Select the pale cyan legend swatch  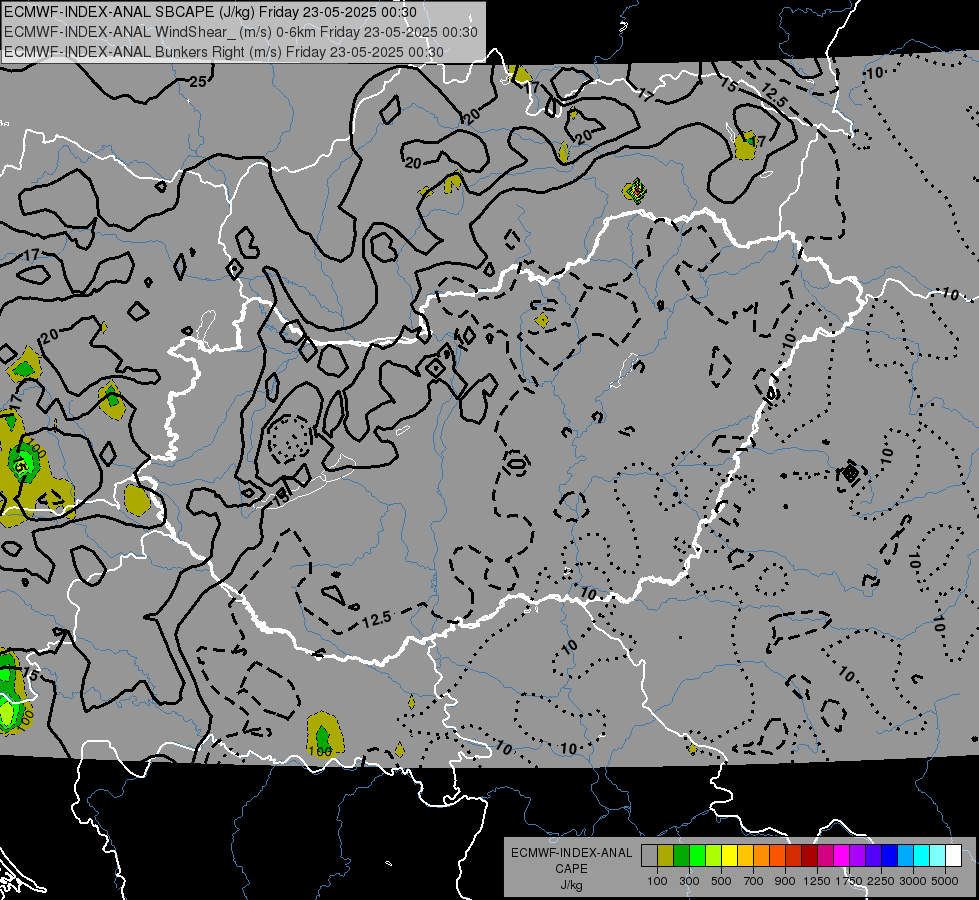938,856
